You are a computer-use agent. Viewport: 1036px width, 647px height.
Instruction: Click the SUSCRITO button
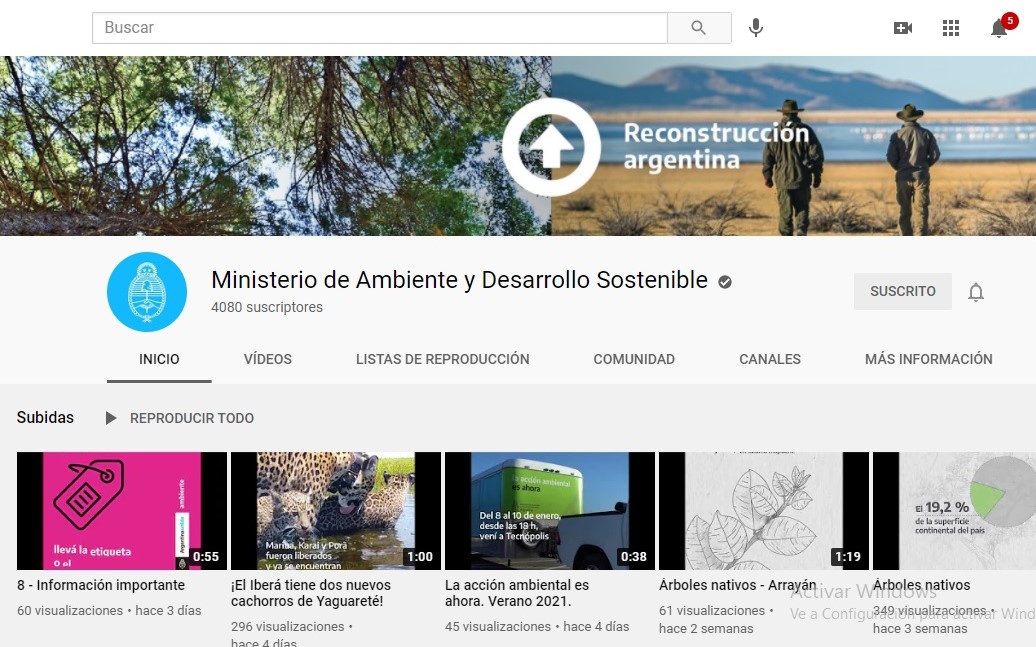pos(903,291)
